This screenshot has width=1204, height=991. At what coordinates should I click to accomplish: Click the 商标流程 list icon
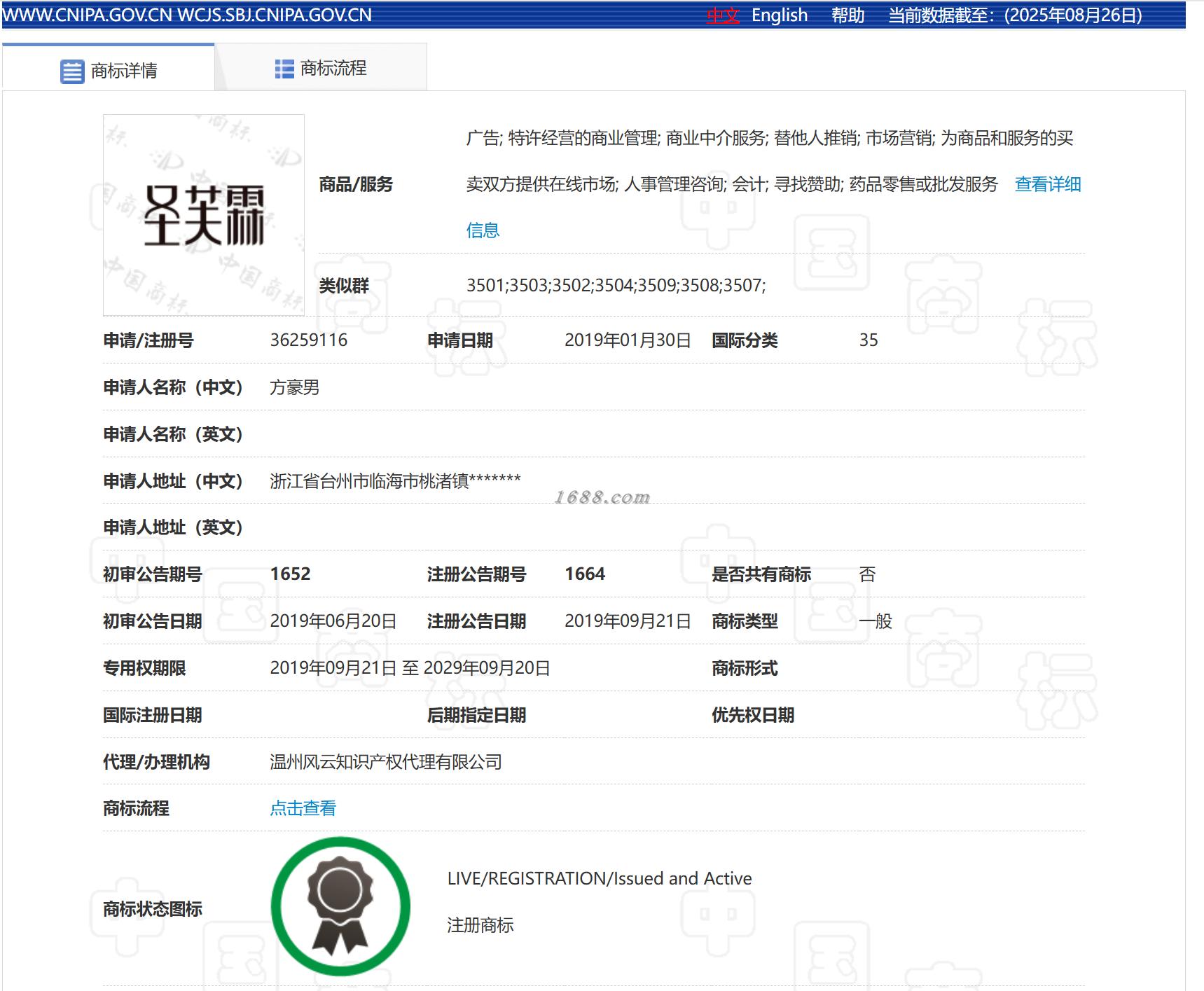[284, 69]
